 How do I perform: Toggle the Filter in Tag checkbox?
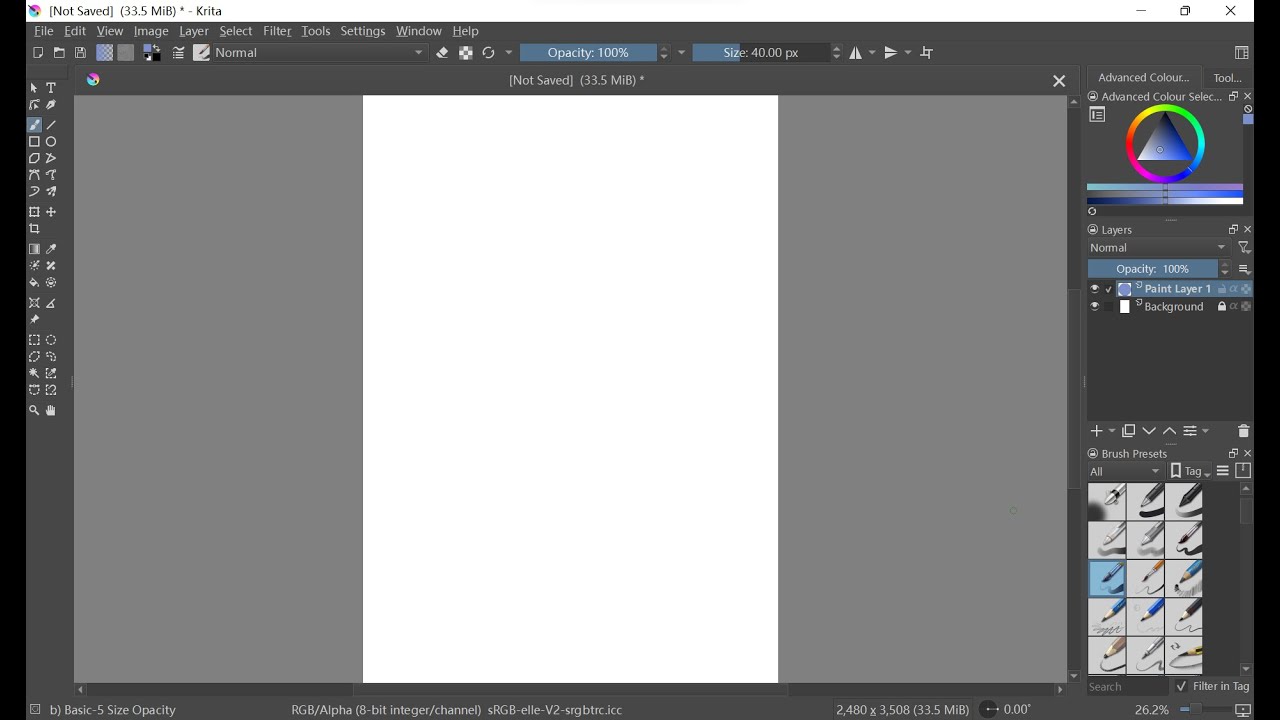click(x=1182, y=687)
